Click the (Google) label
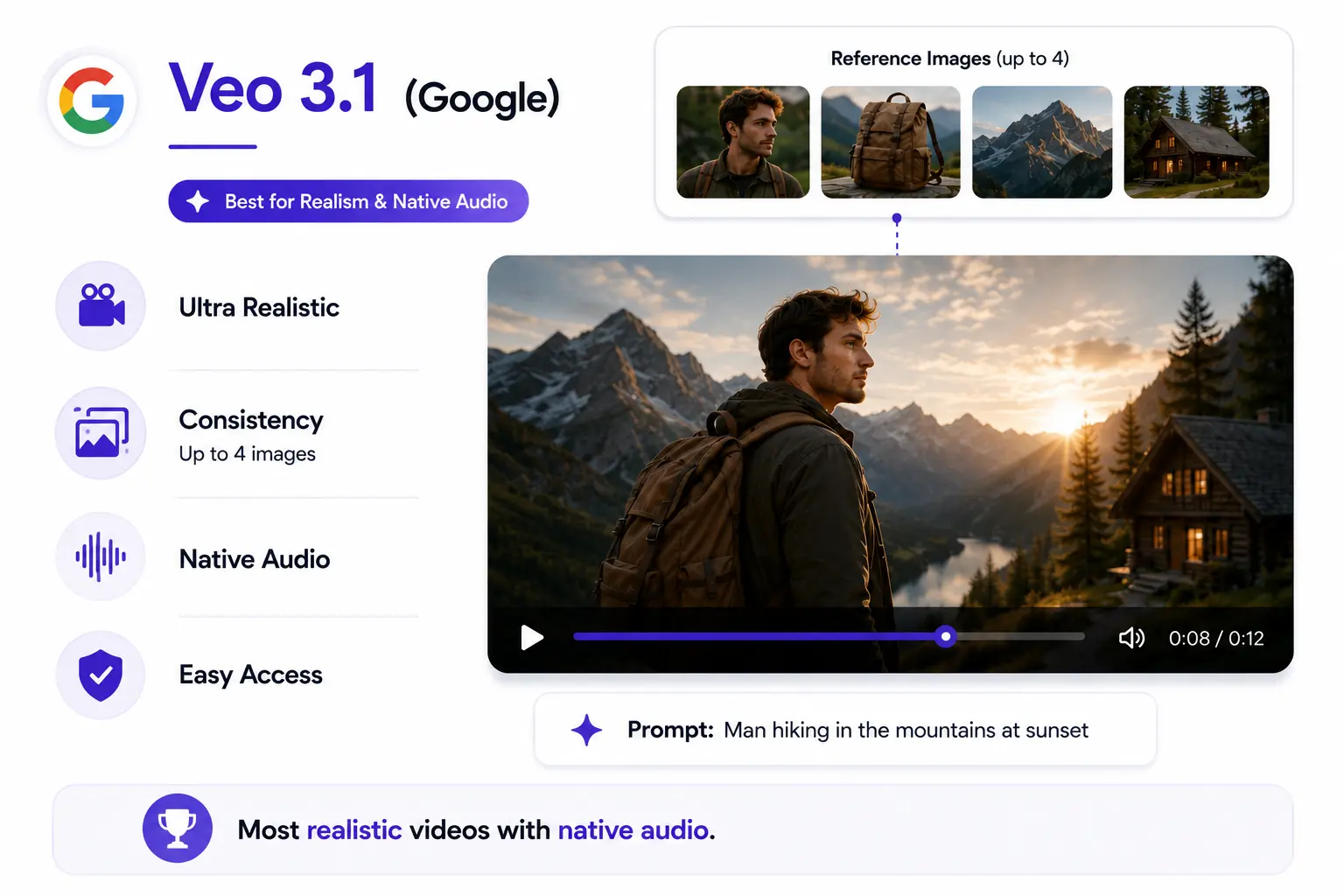This screenshot has width=1344, height=896. pyautogui.click(x=482, y=98)
